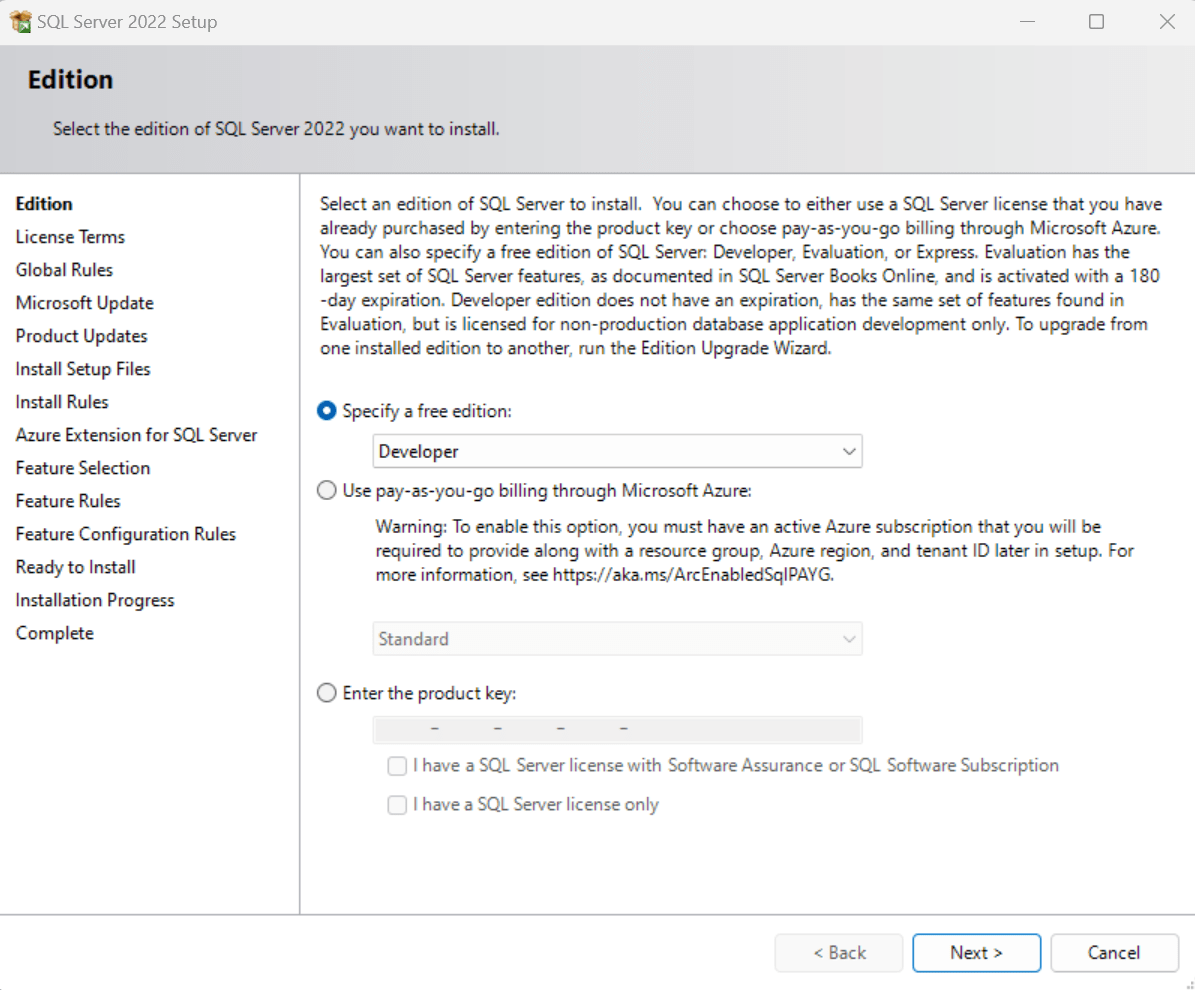Image resolution: width=1195 pixels, height=990 pixels.
Task: Select the Feature Selection step
Action: click(x=83, y=468)
